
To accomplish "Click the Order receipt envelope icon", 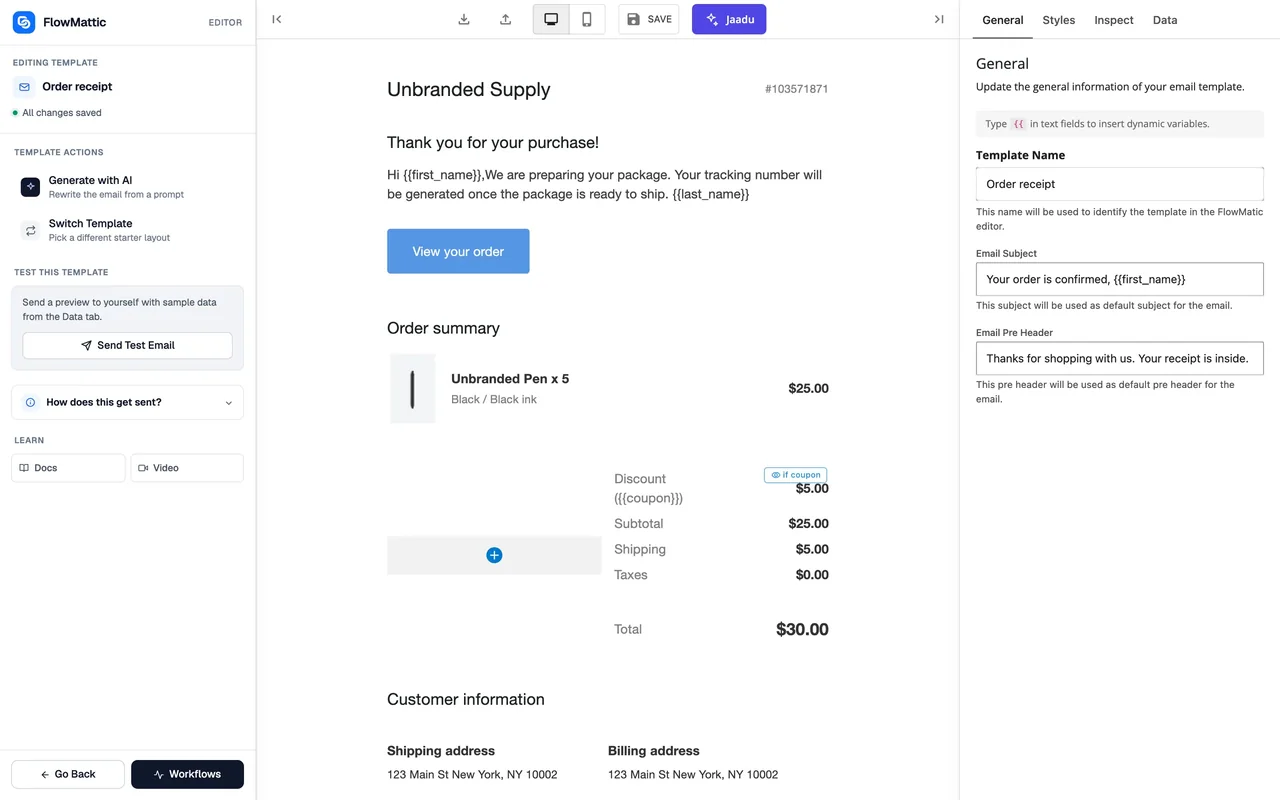I will [x=25, y=87].
